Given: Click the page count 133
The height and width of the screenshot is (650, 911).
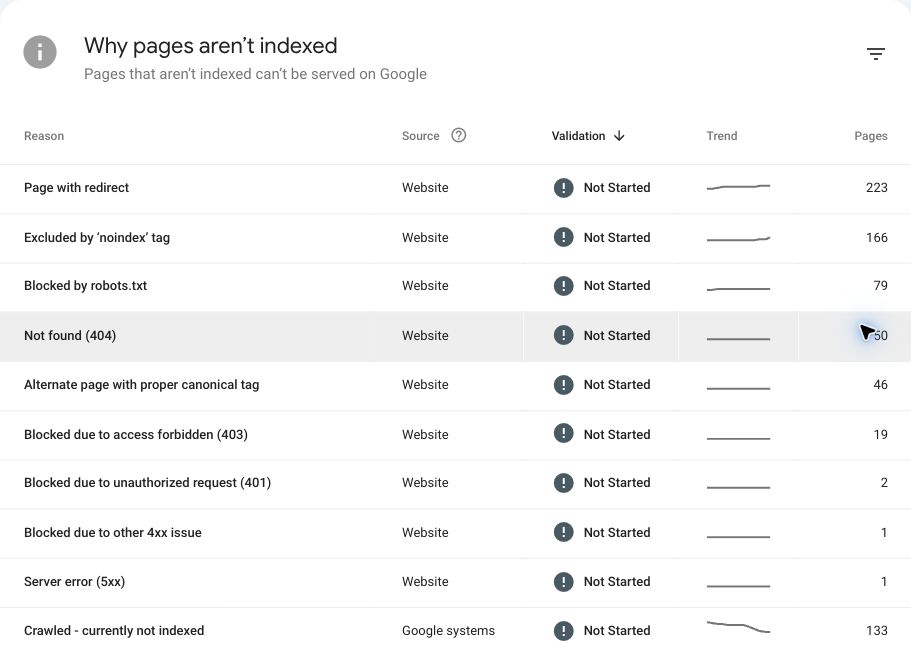Looking at the screenshot, I should click(876, 631).
